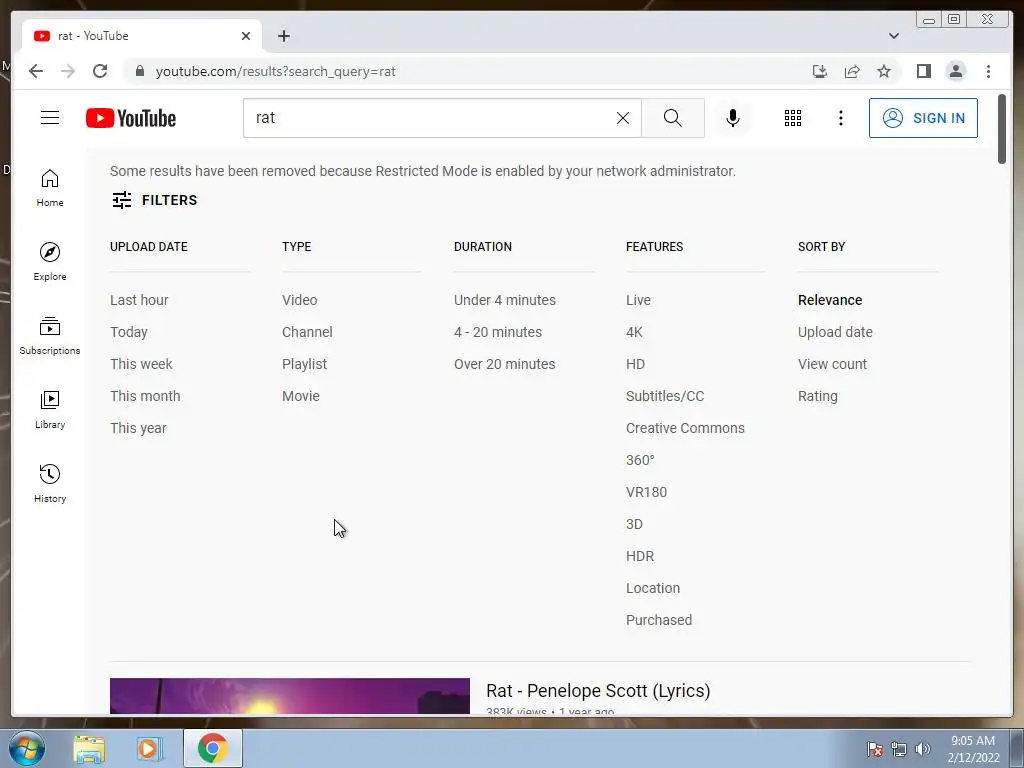Enable the 4K feature filter
This screenshot has height=768, width=1024.
(x=634, y=332)
